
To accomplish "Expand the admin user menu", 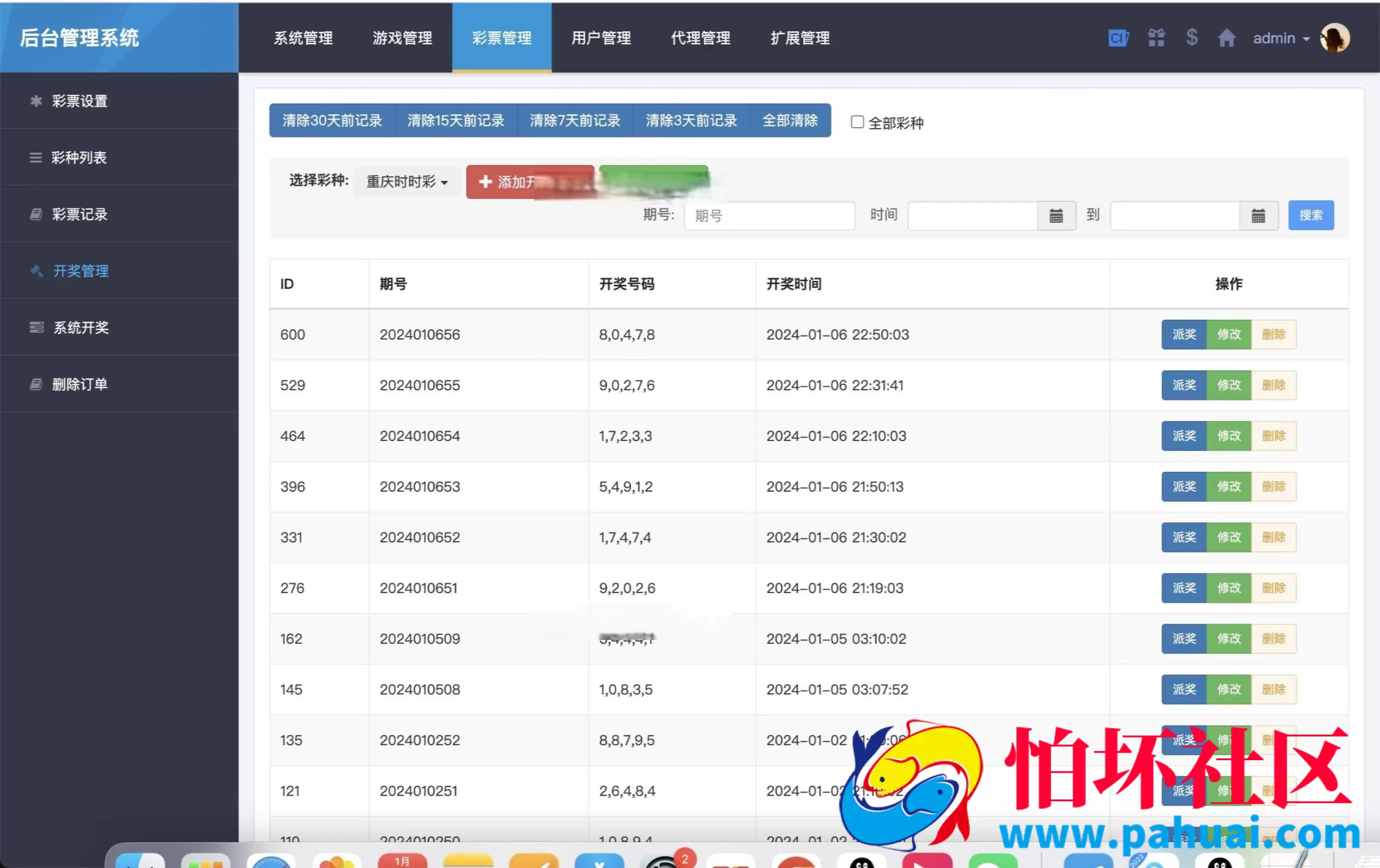I will (x=1281, y=38).
